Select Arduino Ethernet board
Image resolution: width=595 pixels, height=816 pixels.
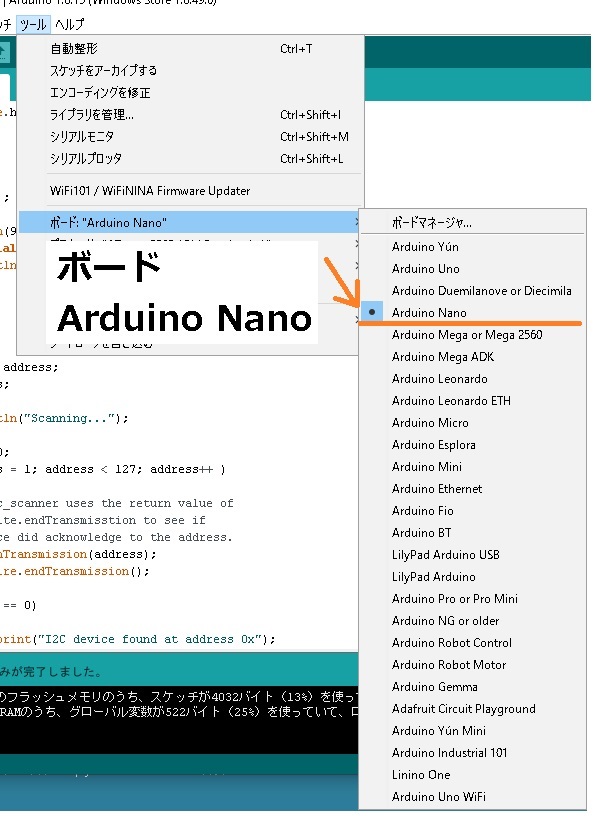pyautogui.click(x=473, y=488)
